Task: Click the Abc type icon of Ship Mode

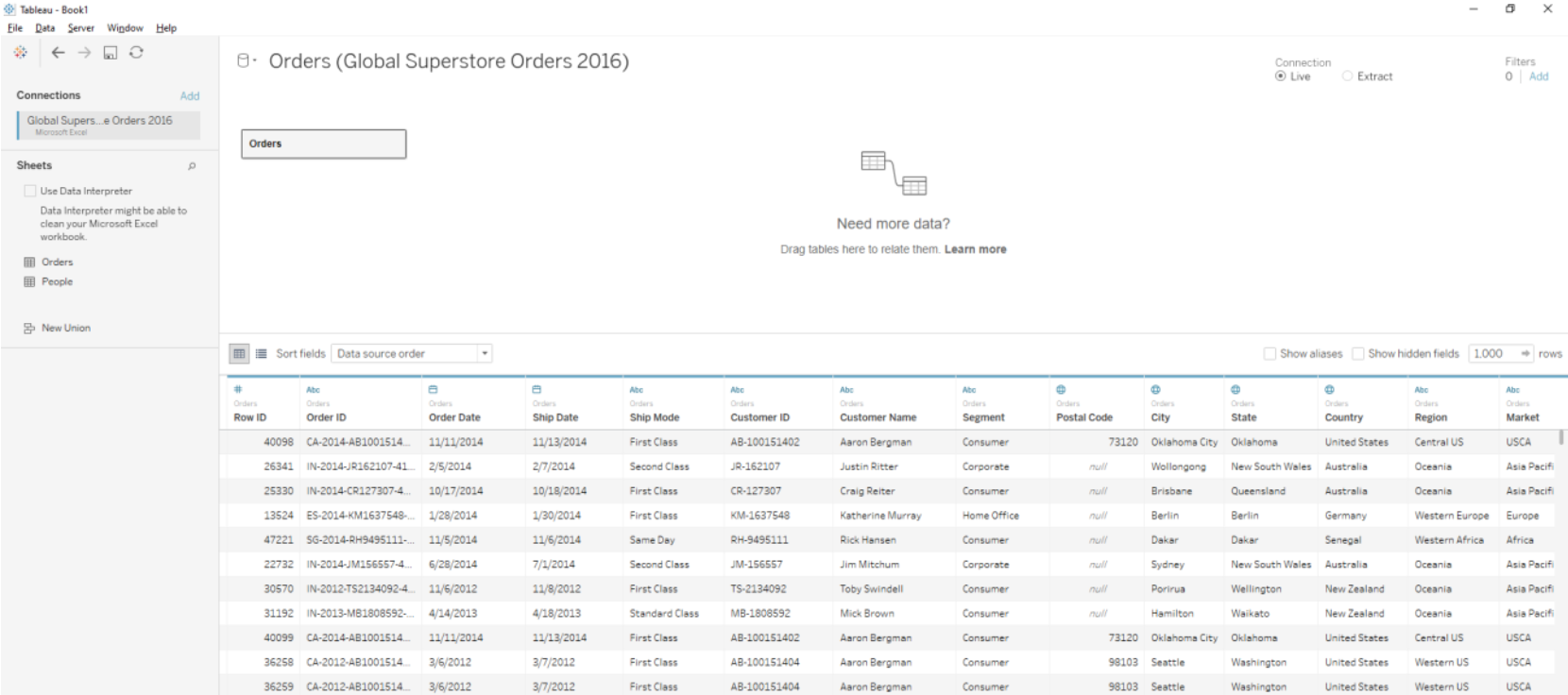Action: point(637,389)
